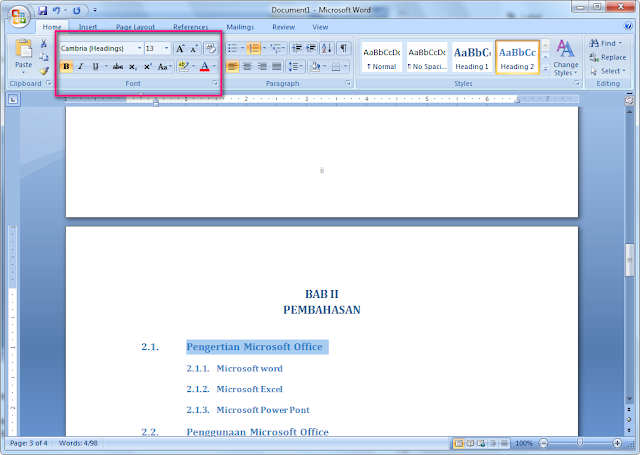
Task: Increase the paragraph indent
Action: click(311, 48)
